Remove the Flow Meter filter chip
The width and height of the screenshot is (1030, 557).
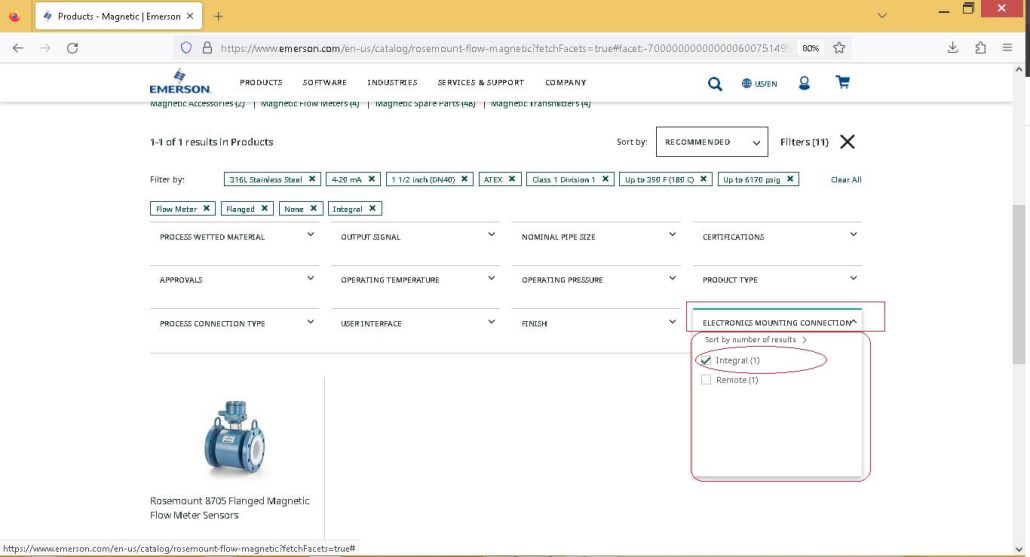click(206, 208)
